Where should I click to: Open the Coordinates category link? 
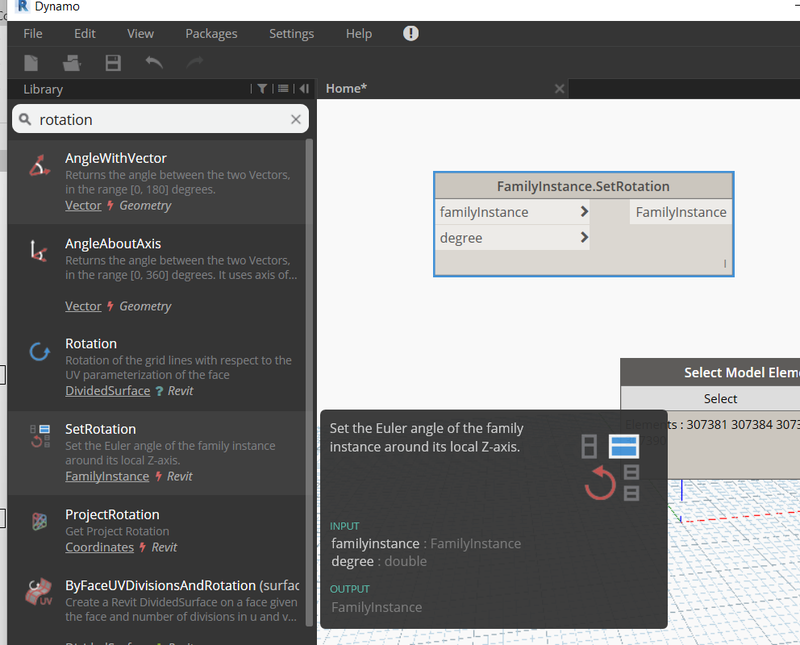coord(99,547)
